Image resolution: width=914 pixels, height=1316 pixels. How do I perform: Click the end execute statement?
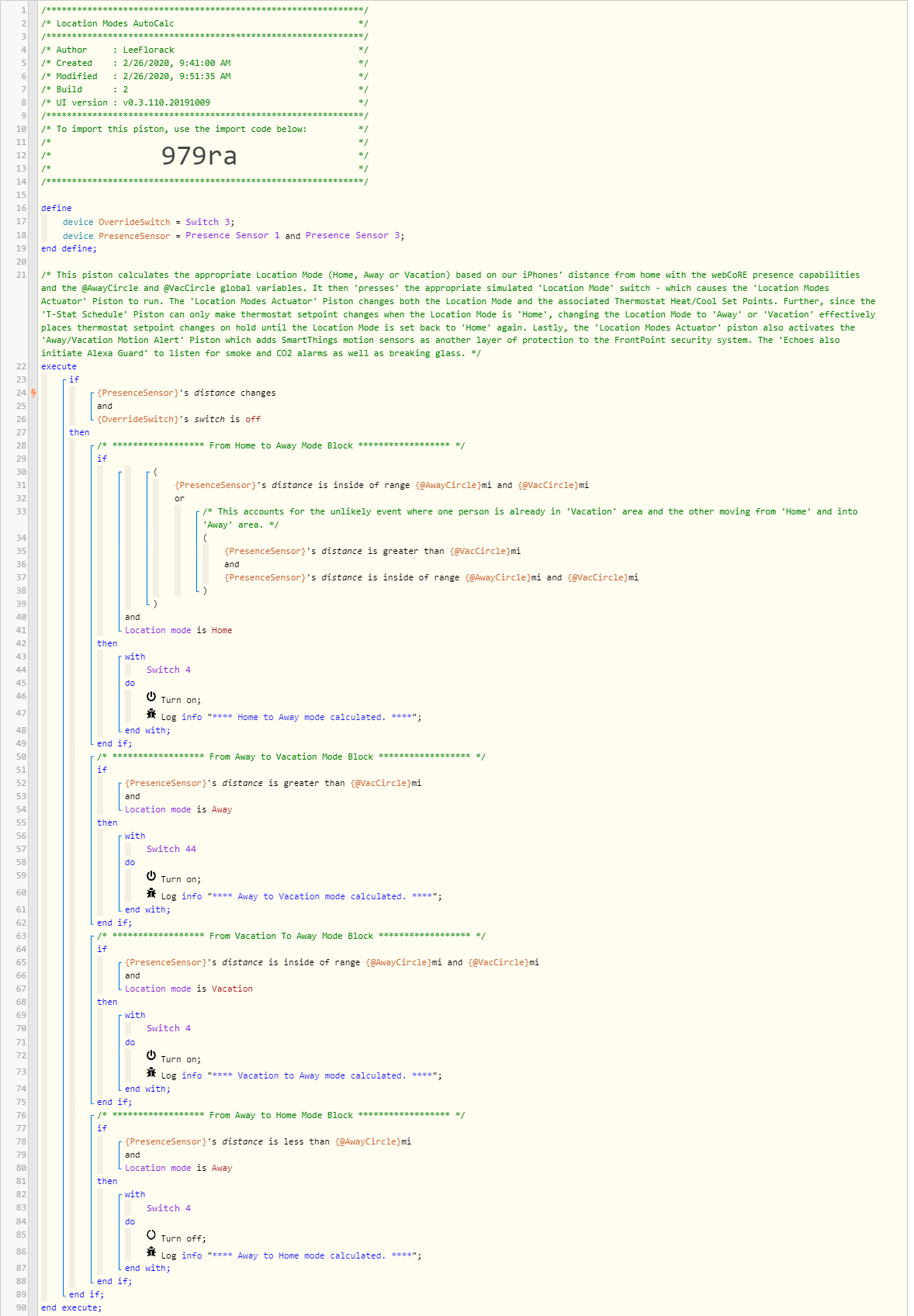71,1307
